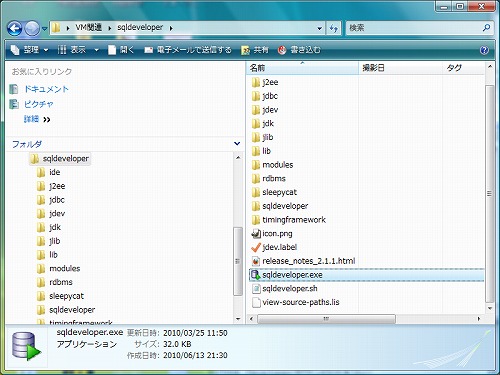Screen dimensions: 500x375
Task: Select the sqldeveloper.sh script icon
Action: [x=256, y=289]
